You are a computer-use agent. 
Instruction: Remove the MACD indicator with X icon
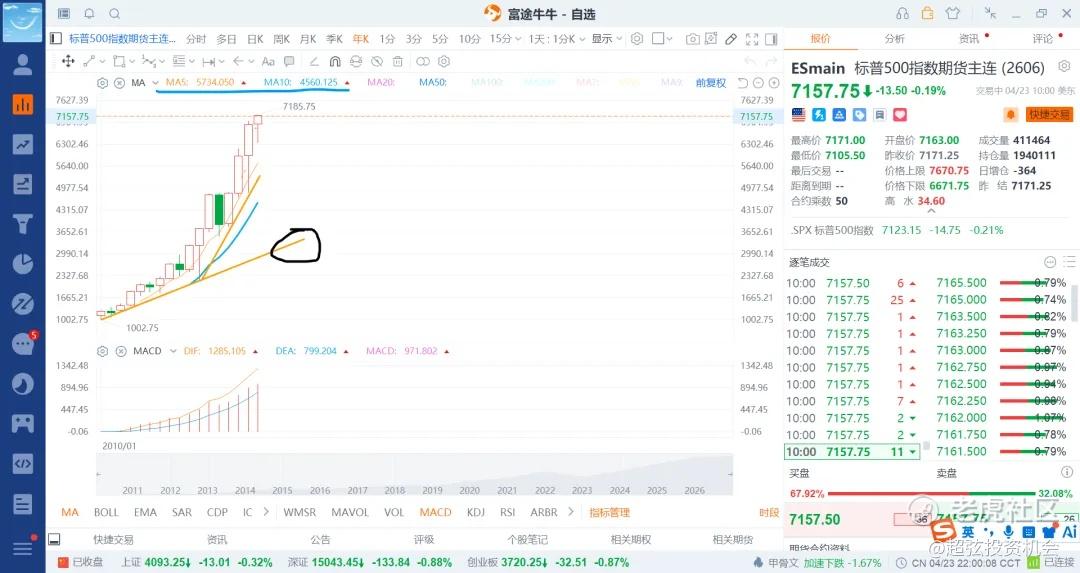[x=121, y=351]
